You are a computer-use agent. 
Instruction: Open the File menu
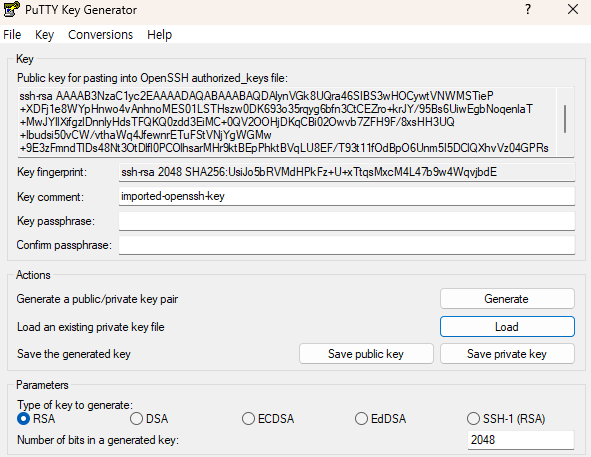point(12,35)
